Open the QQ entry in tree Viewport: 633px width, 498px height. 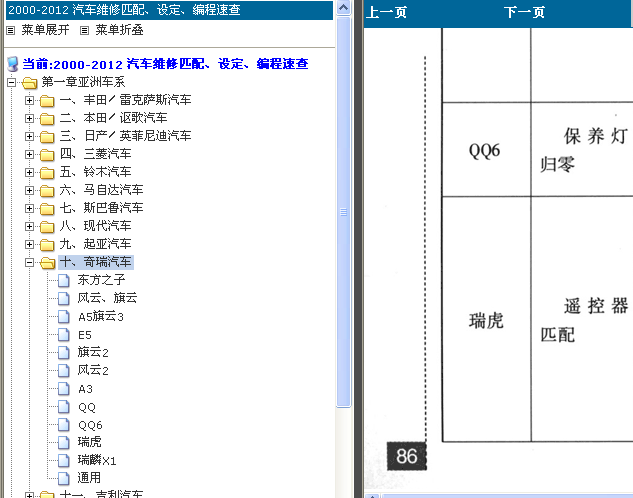pos(87,407)
